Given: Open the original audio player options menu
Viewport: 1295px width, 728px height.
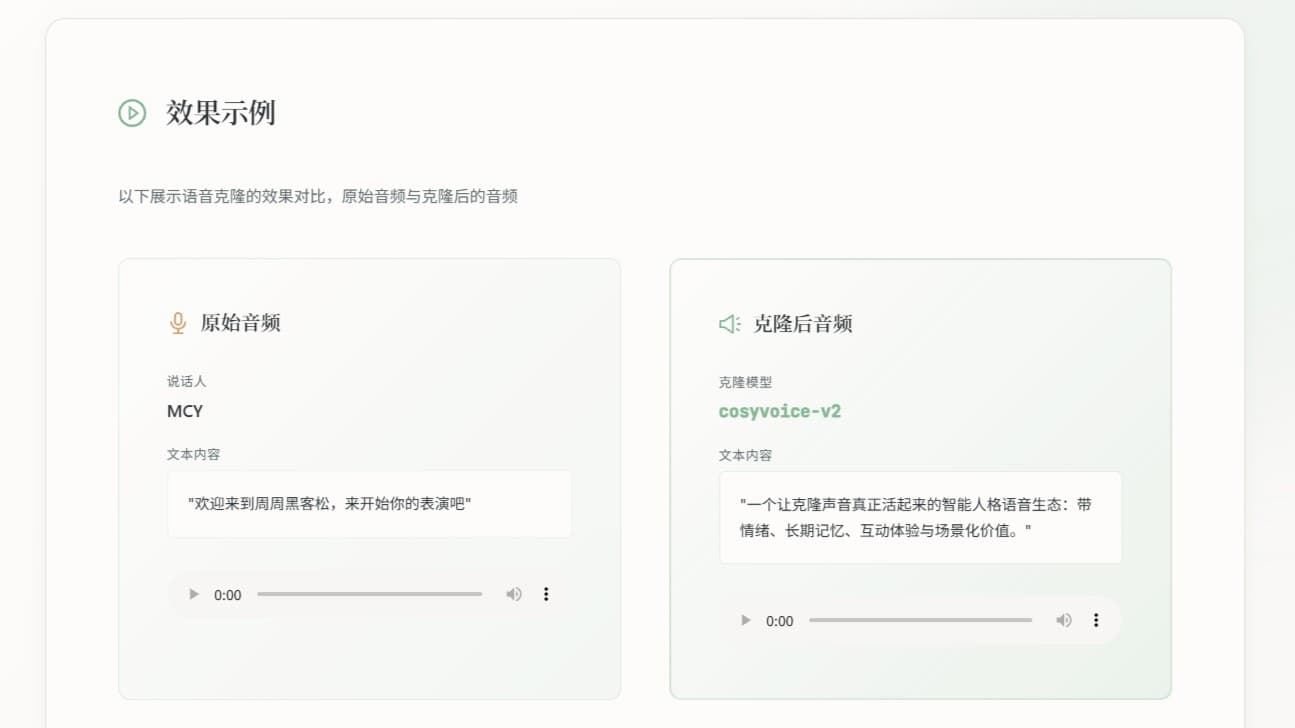Looking at the screenshot, I should (546, 594).
